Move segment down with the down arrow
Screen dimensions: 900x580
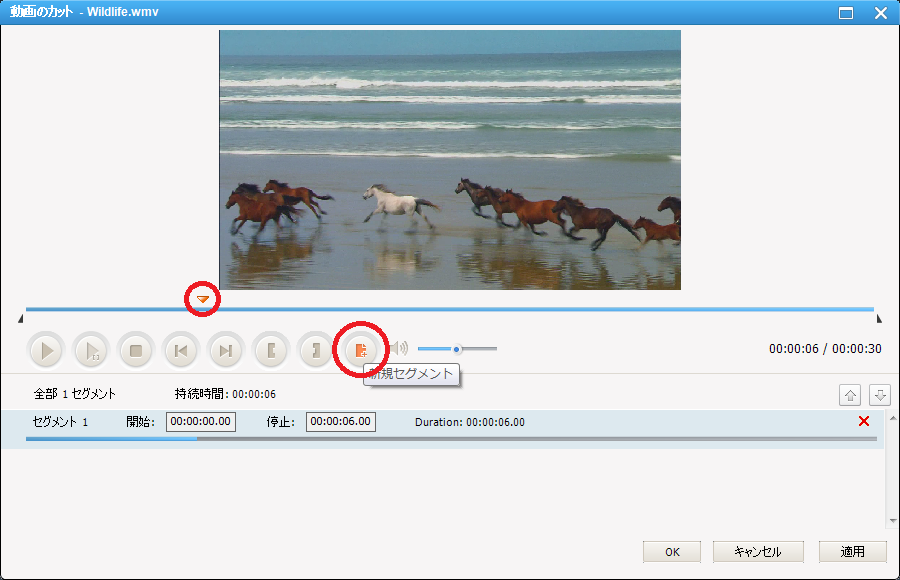880,395
